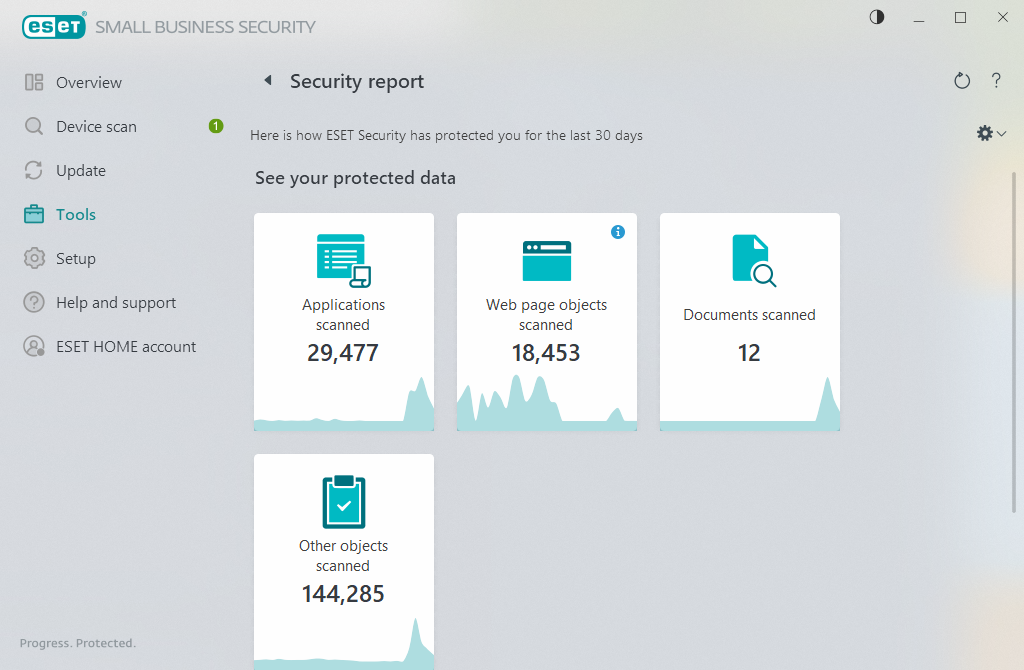Click the 29,477 applications scanned value

[343, 353]
